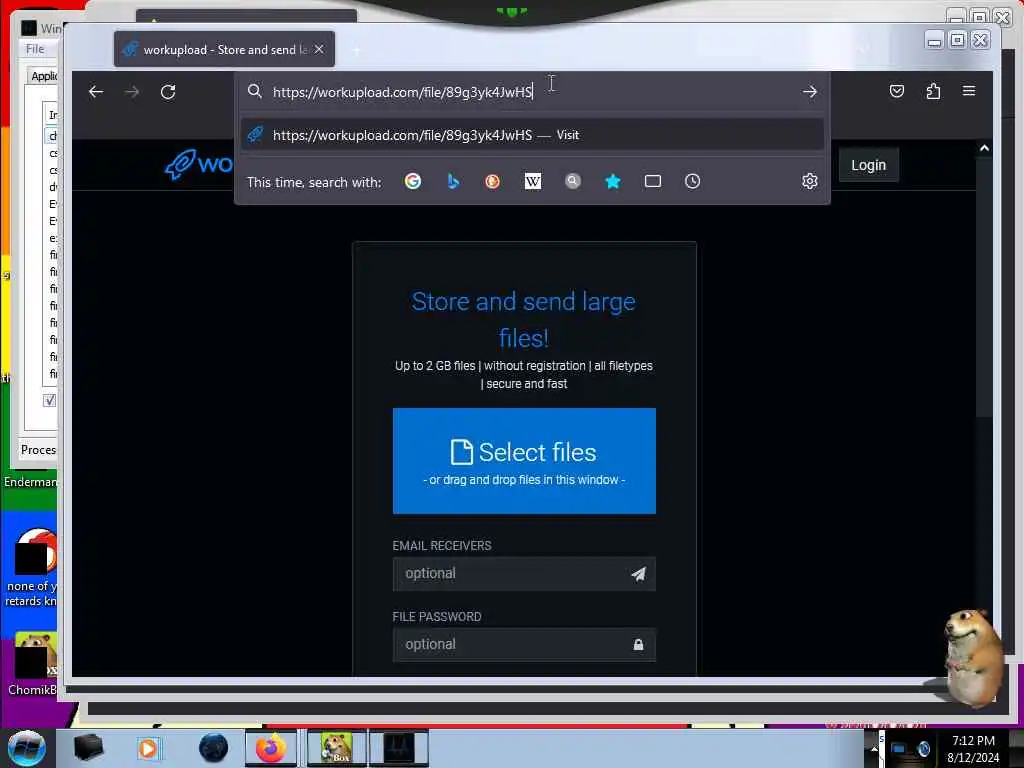
Task: Click the Email Receivers optional field
Action: point(524,574)
